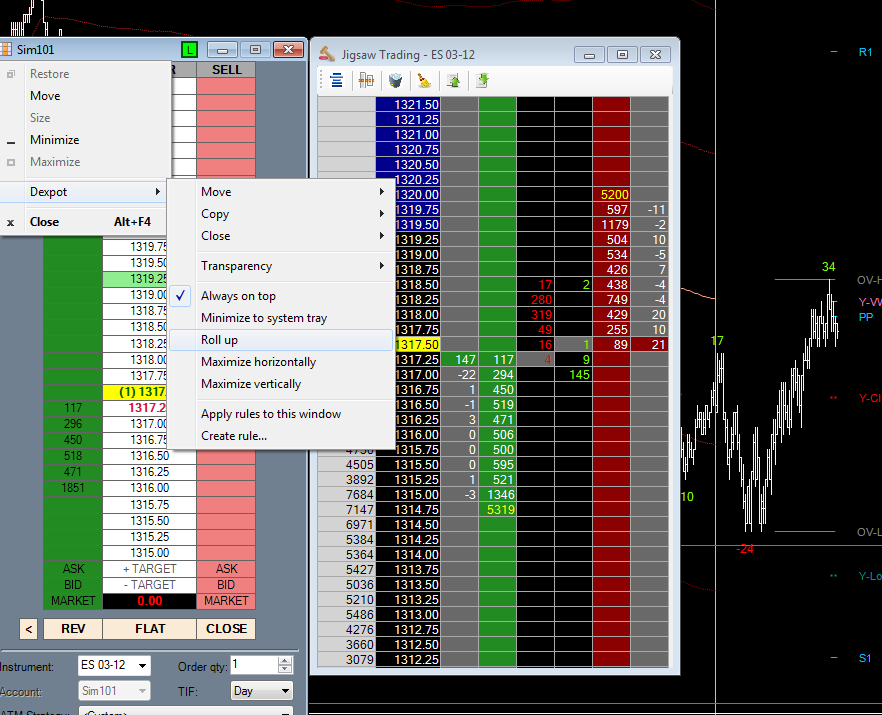Click the collapse arrow button left of REV
The height and width of the screenshot is (715, 882).
click(29, 629)
